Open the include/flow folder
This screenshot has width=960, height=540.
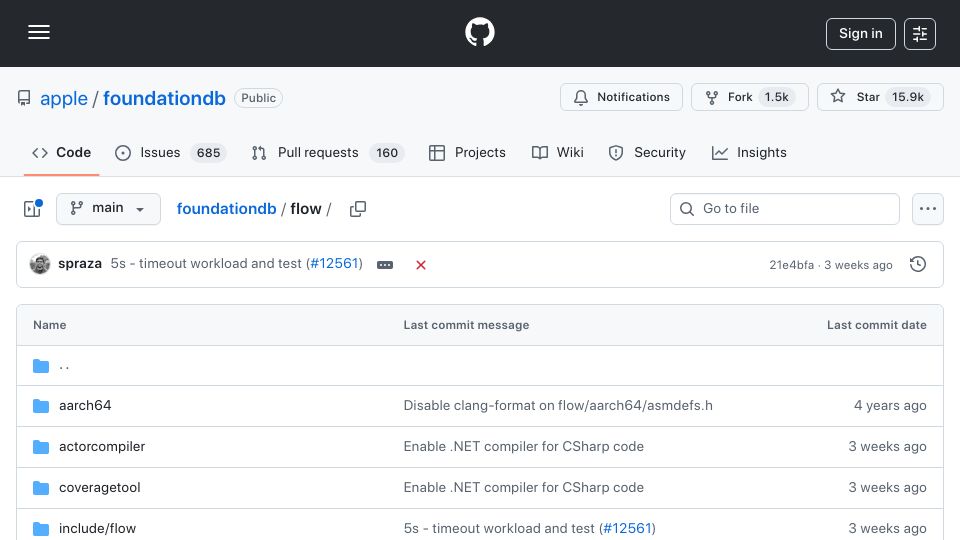pos(97,528)
